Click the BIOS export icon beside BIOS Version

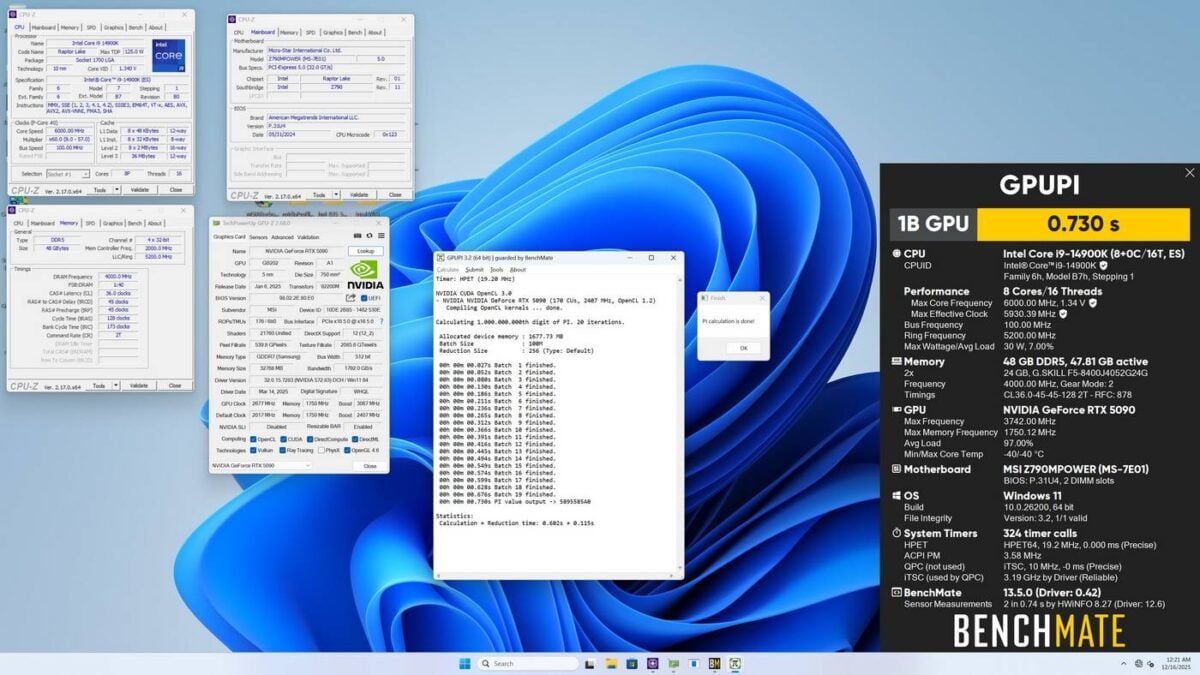(349, 297)
